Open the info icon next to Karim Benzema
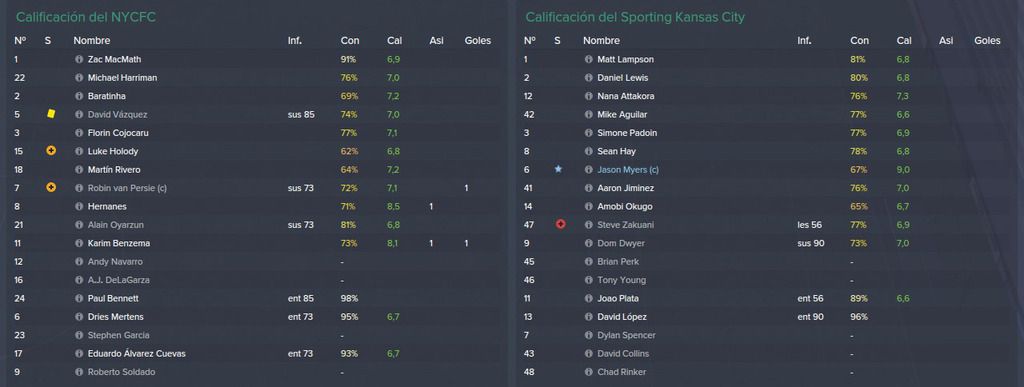This screenshot has height=387, width=1024. 80,243
